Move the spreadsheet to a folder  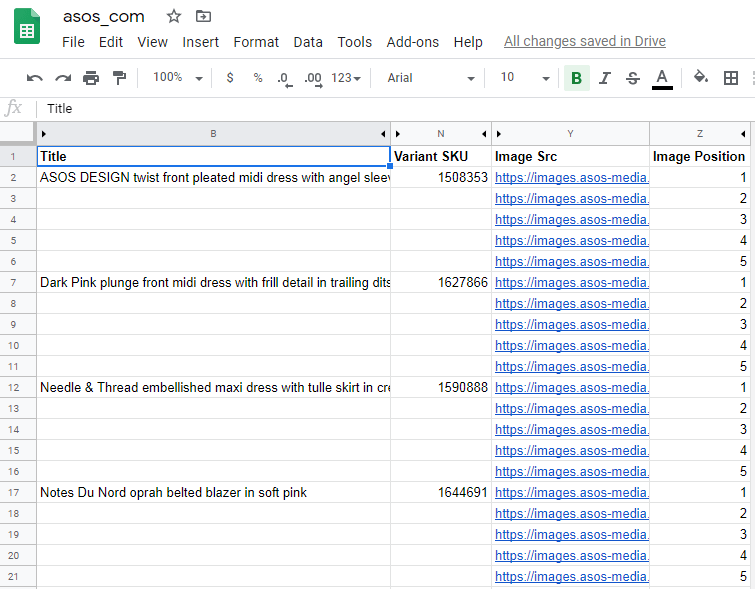203,16
